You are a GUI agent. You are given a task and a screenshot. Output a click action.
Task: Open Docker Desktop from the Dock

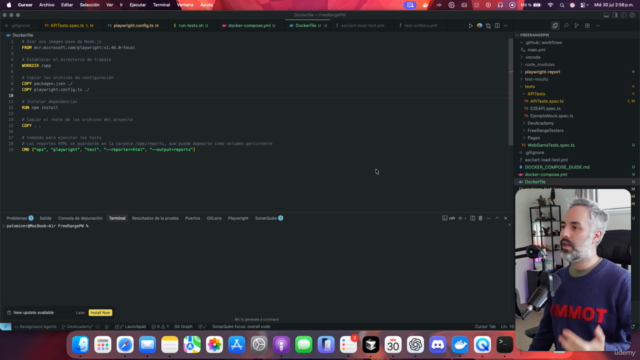[460, 345]
